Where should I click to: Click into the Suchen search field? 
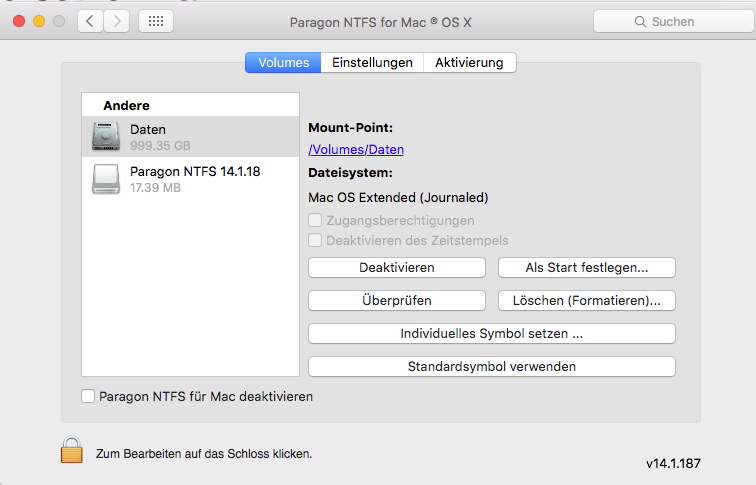pos(674,22)
